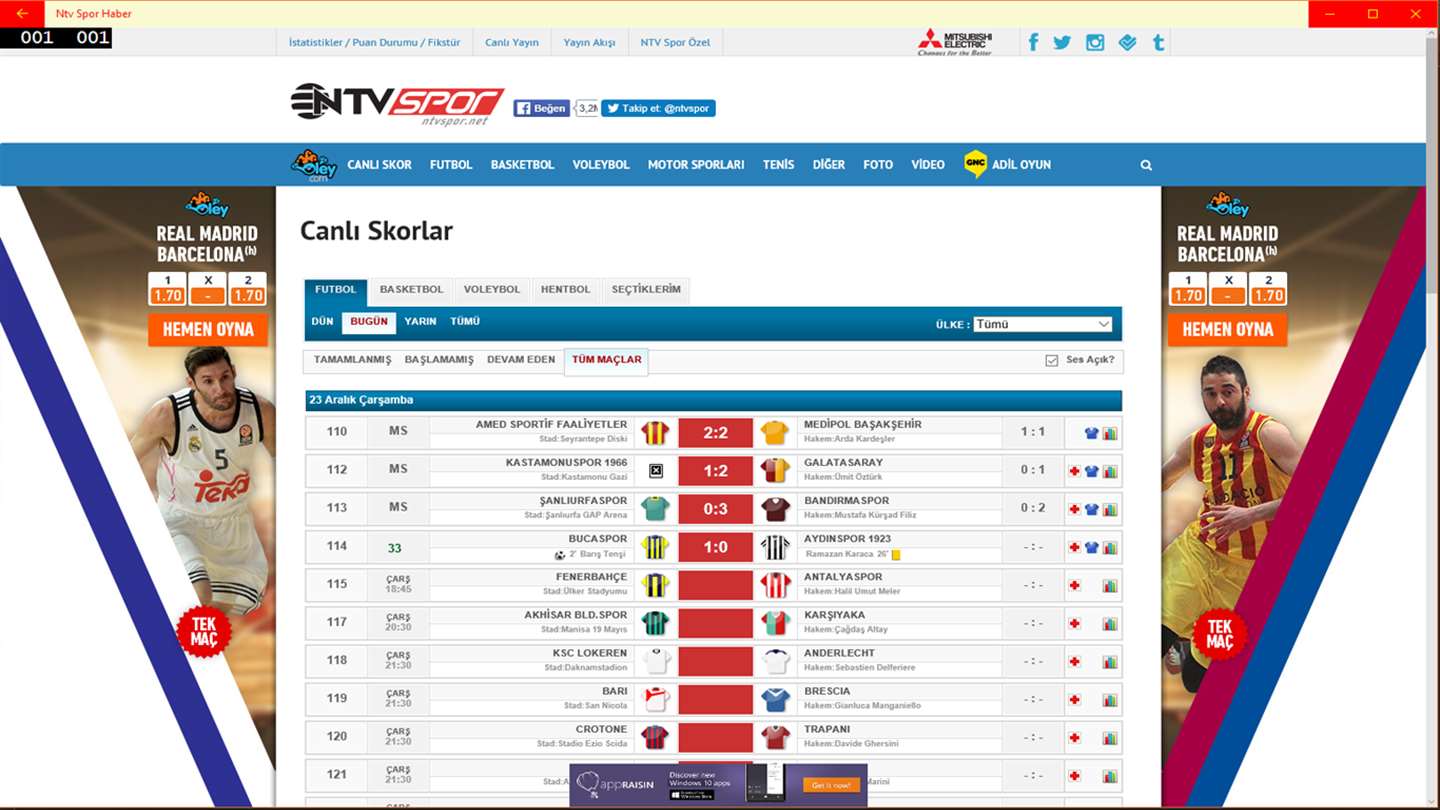Switch to the Voleybol scores tab
This screenshot has width=1440, height=810.
click(x=492, y=290)
